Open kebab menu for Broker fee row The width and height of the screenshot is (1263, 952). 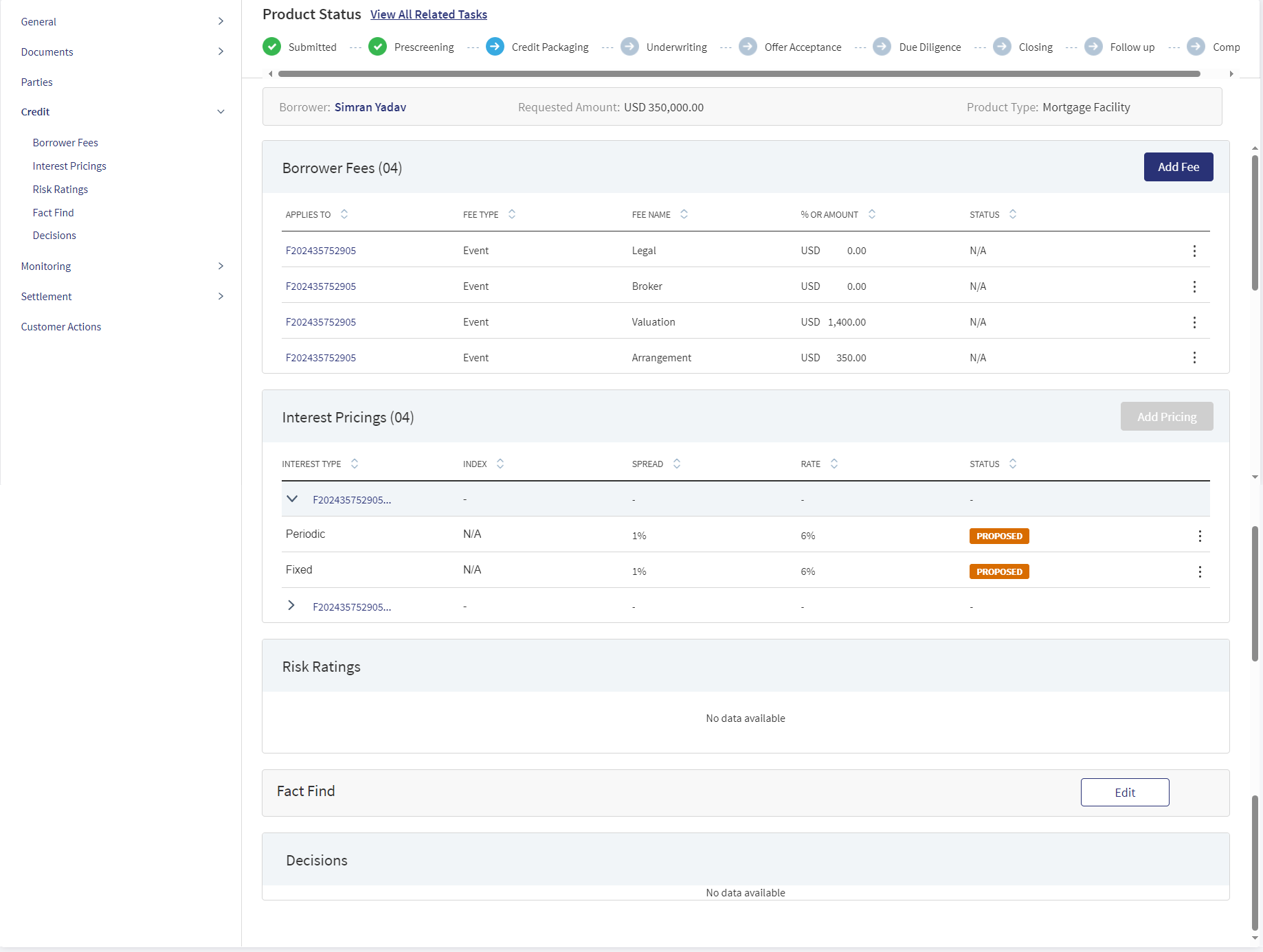[x=1194, y=286]
